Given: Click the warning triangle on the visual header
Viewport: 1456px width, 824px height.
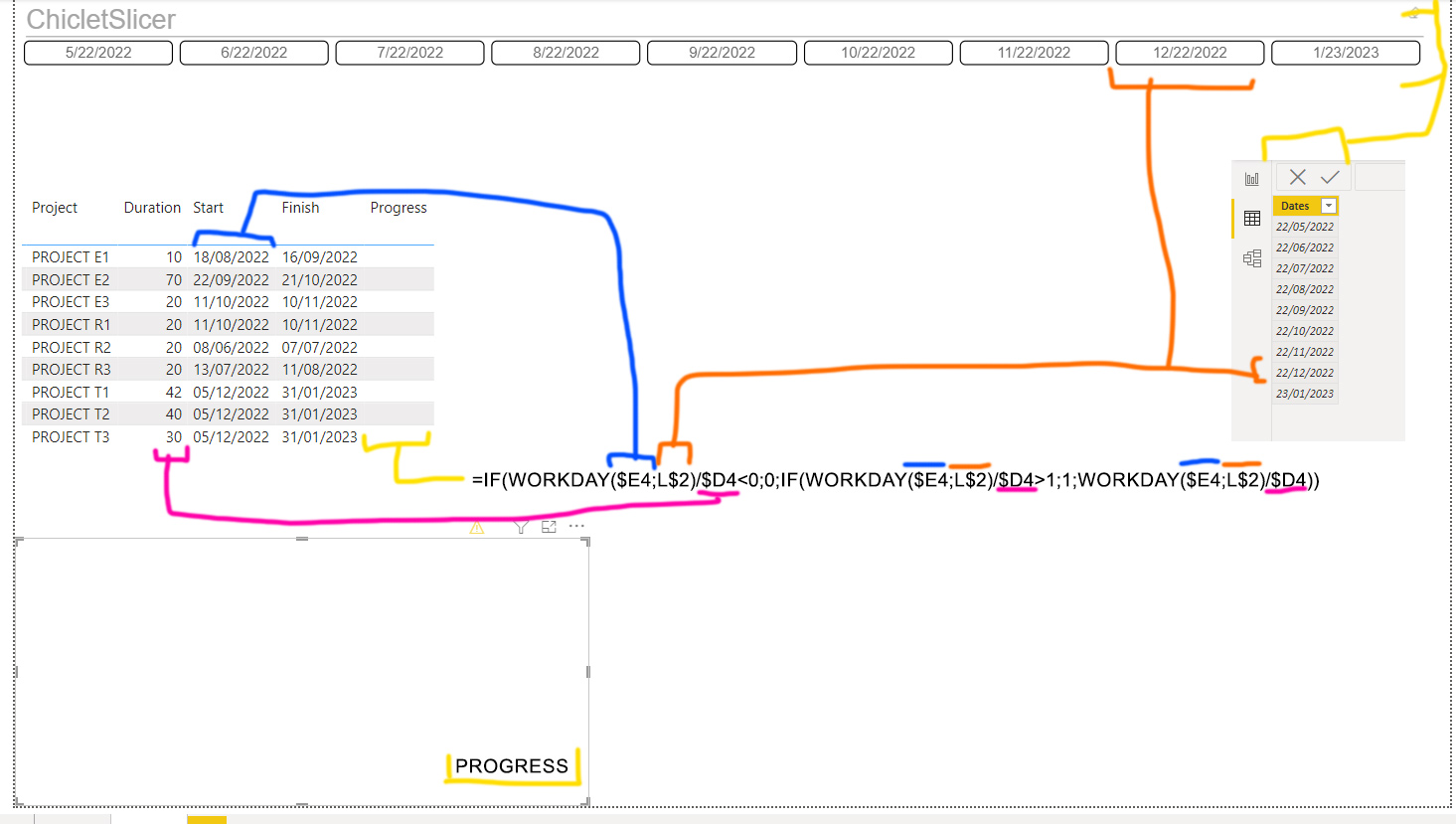Looking at the screenshot, I should 477,528.
